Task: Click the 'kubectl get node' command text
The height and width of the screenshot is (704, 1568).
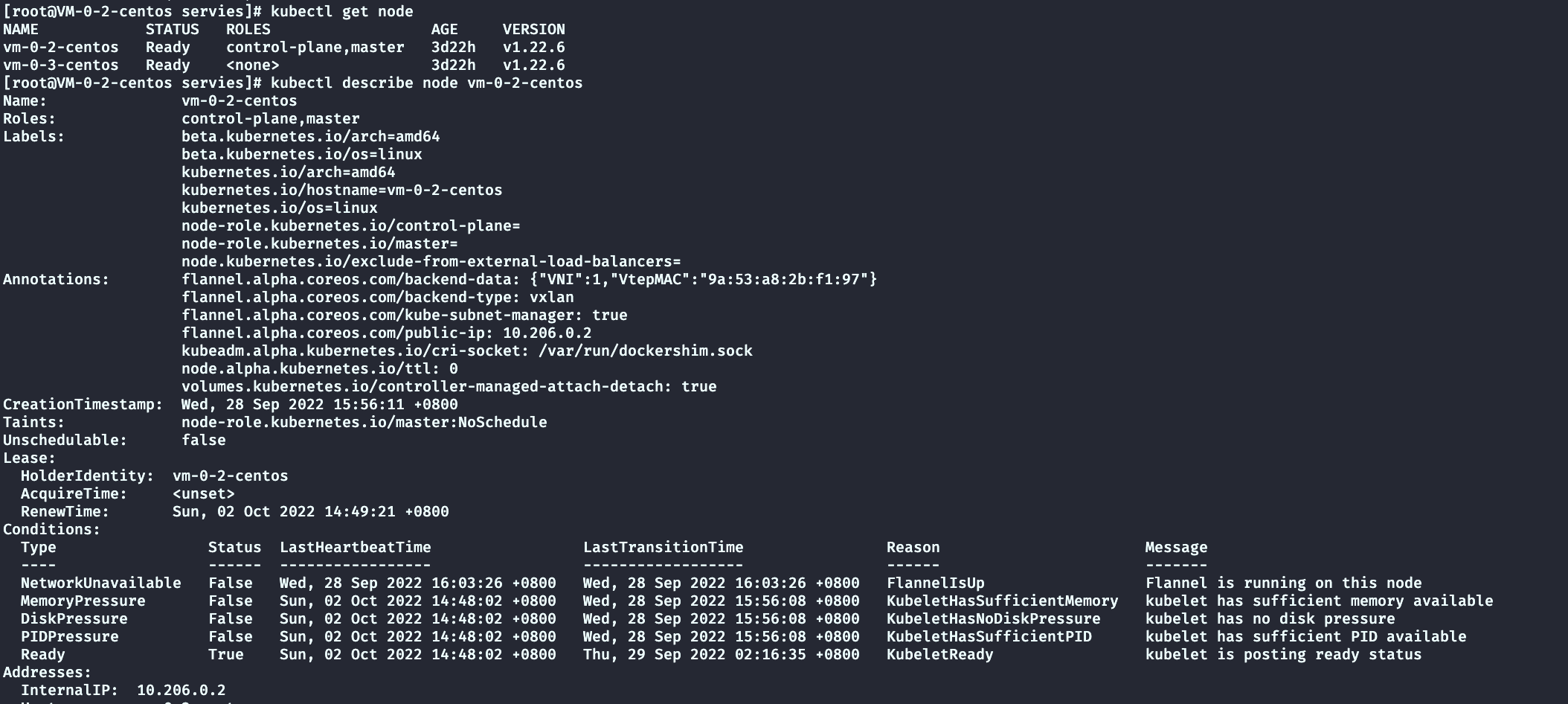Action: tap(341, 11)
